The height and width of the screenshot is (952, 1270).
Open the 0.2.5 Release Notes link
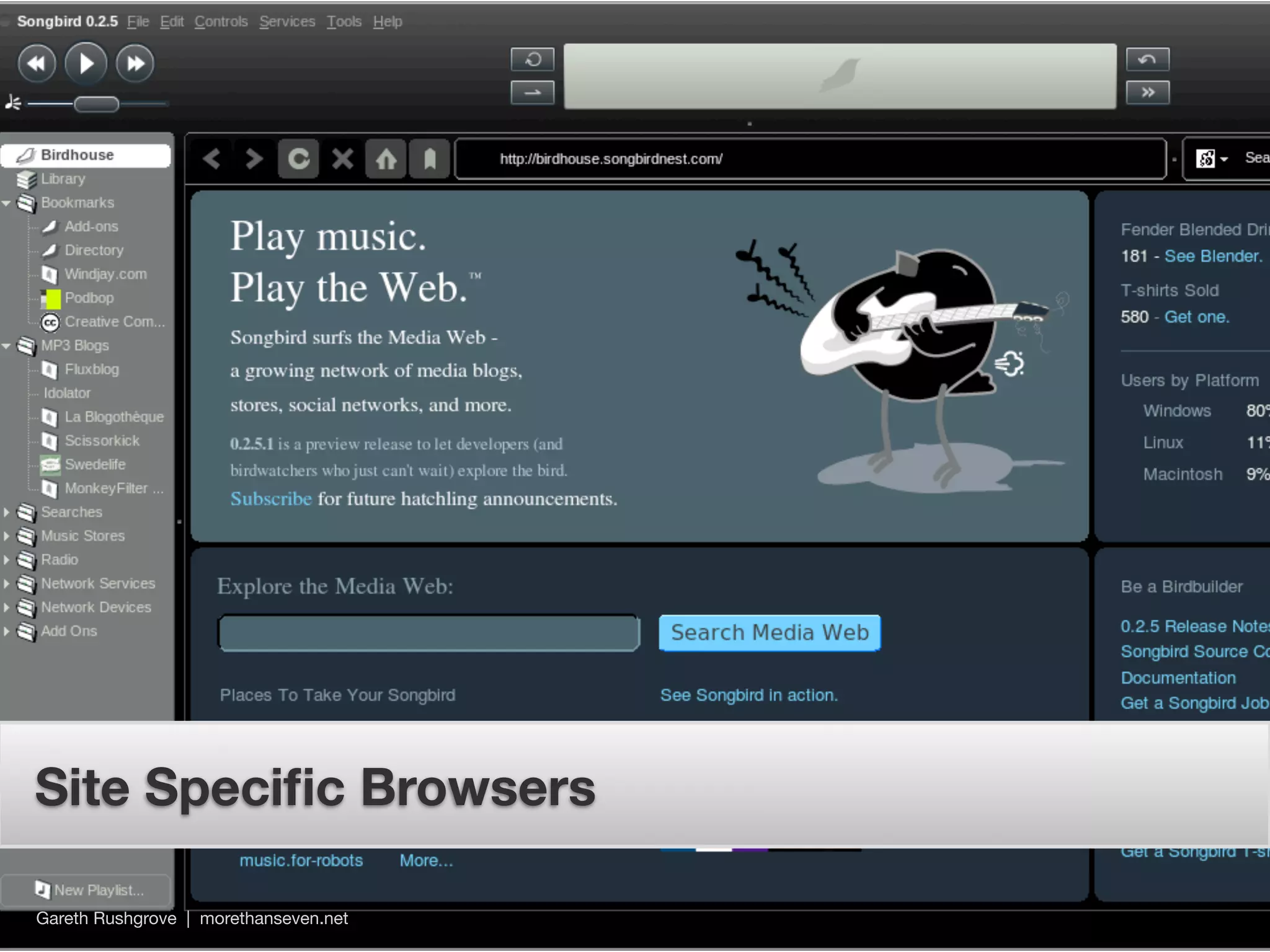coord(1195,627)
